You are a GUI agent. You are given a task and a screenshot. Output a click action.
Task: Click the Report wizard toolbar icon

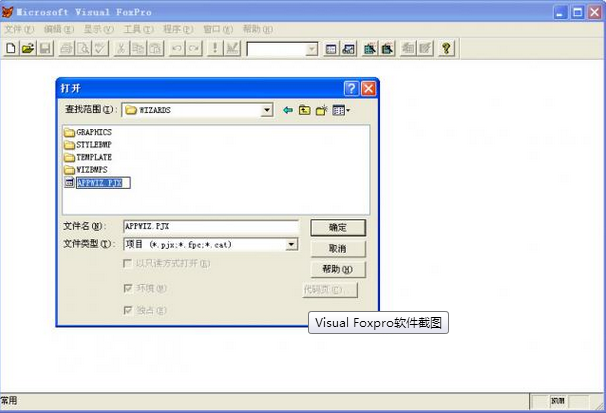click(387, 49)
